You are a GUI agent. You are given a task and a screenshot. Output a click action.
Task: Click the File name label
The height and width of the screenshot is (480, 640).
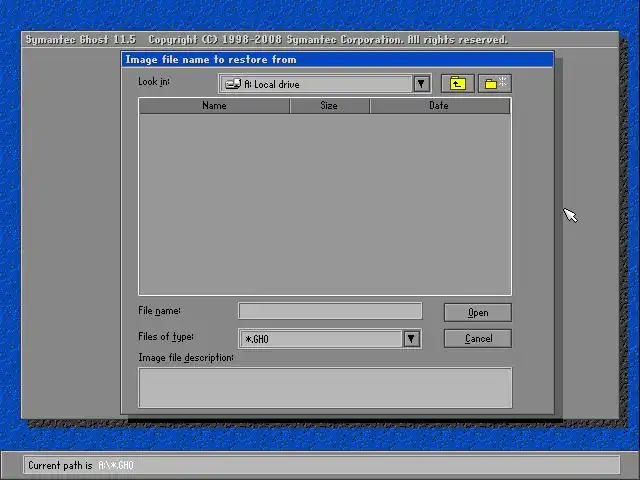pos(159,311)
